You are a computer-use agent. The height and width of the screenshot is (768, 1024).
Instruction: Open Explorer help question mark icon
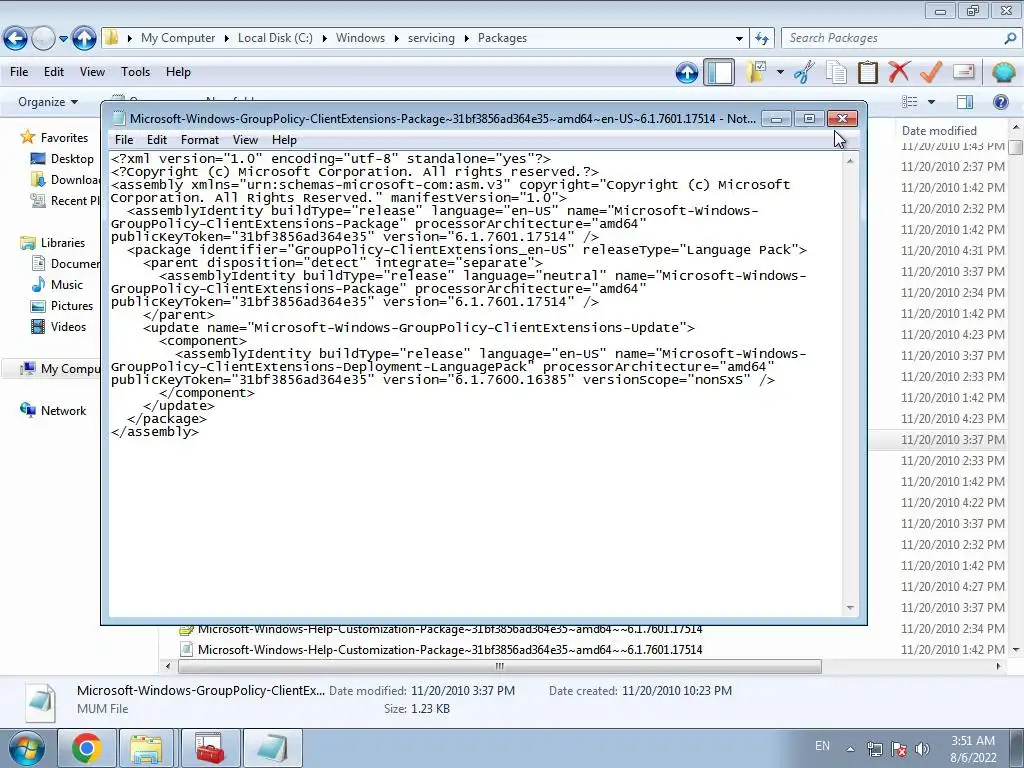coord(1000,102)
